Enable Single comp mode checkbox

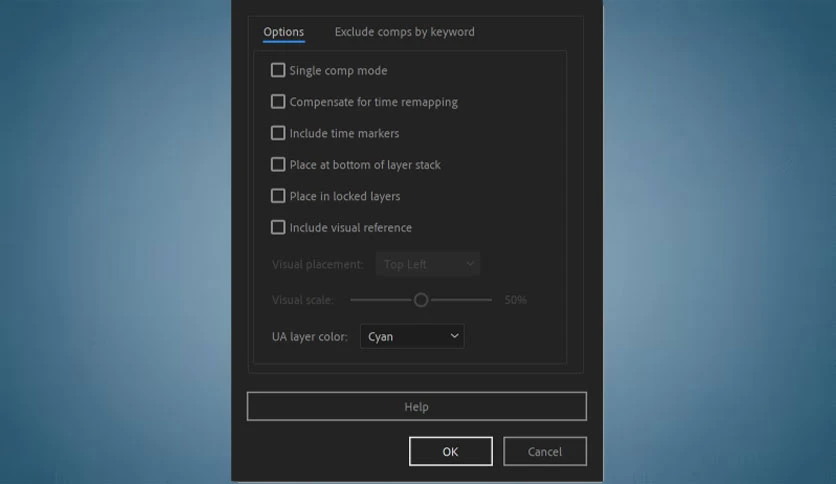(278, 70)
